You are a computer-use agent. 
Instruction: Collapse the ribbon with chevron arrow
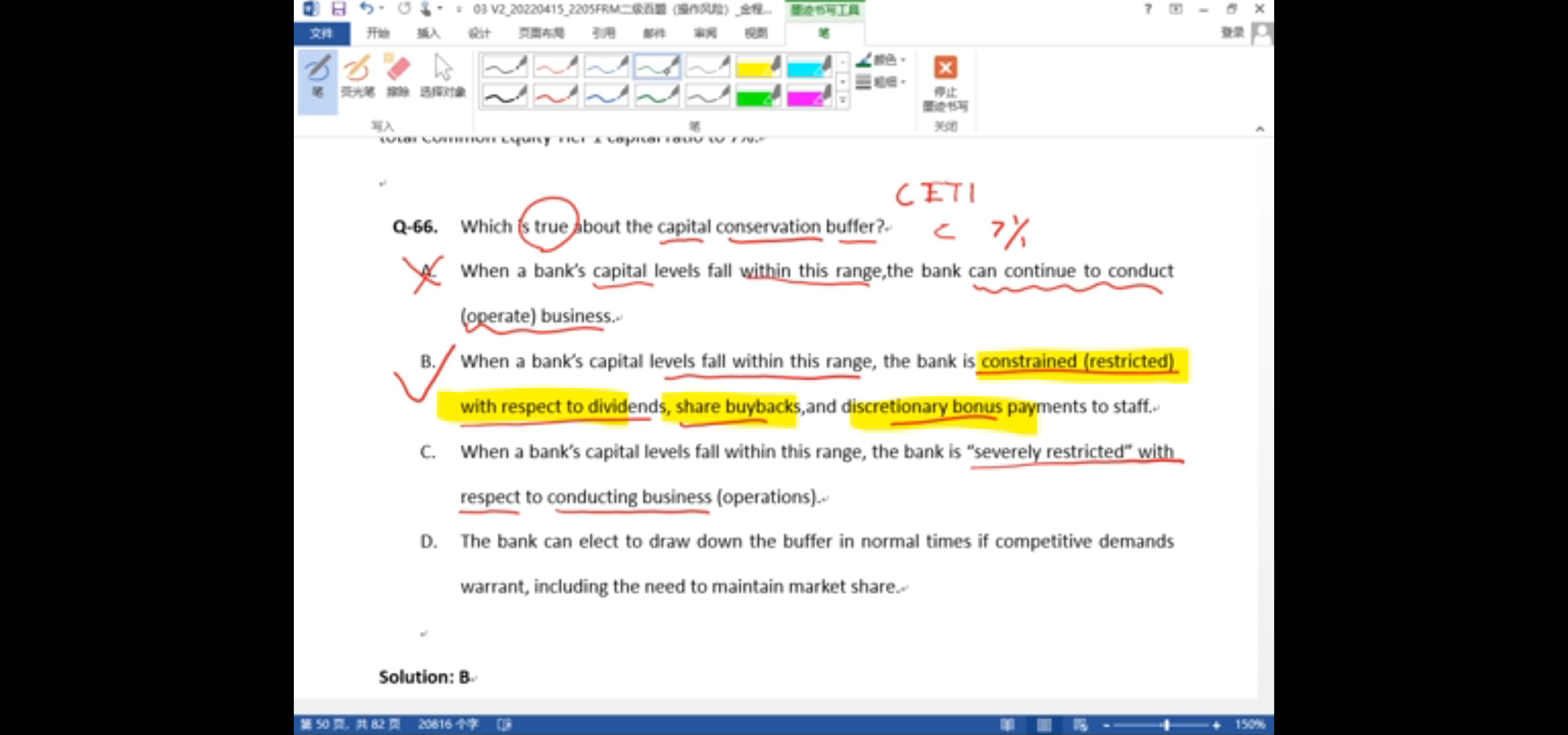click(1259, 128)
